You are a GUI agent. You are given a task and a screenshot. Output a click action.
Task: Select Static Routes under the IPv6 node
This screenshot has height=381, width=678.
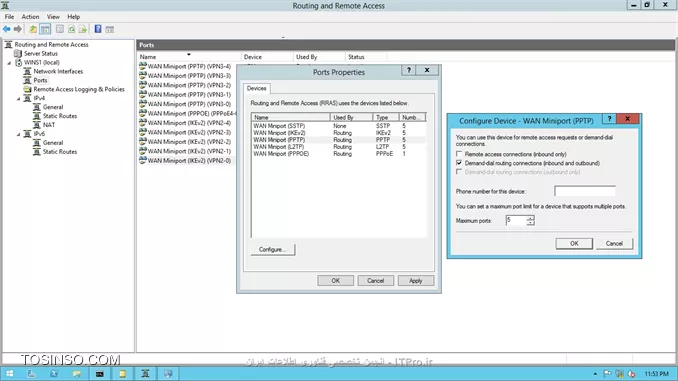[60, 151]
